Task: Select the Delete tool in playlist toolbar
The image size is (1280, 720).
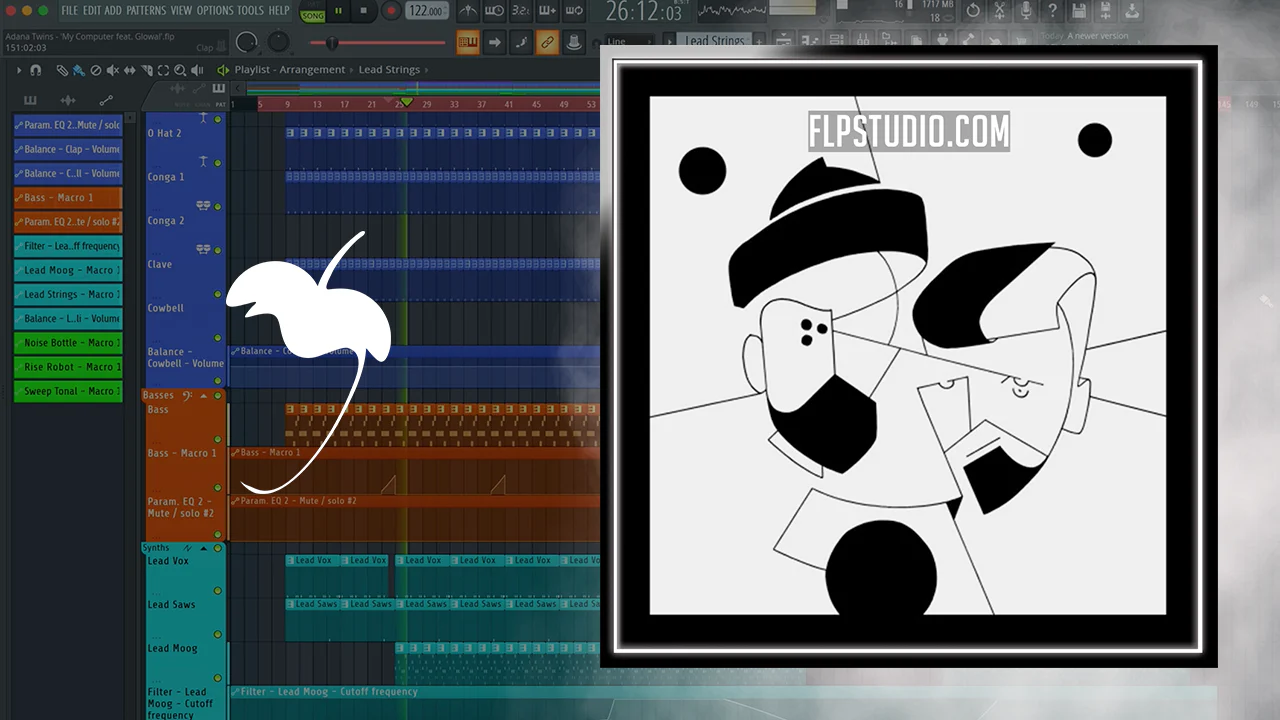Action: tap(95, 70)
